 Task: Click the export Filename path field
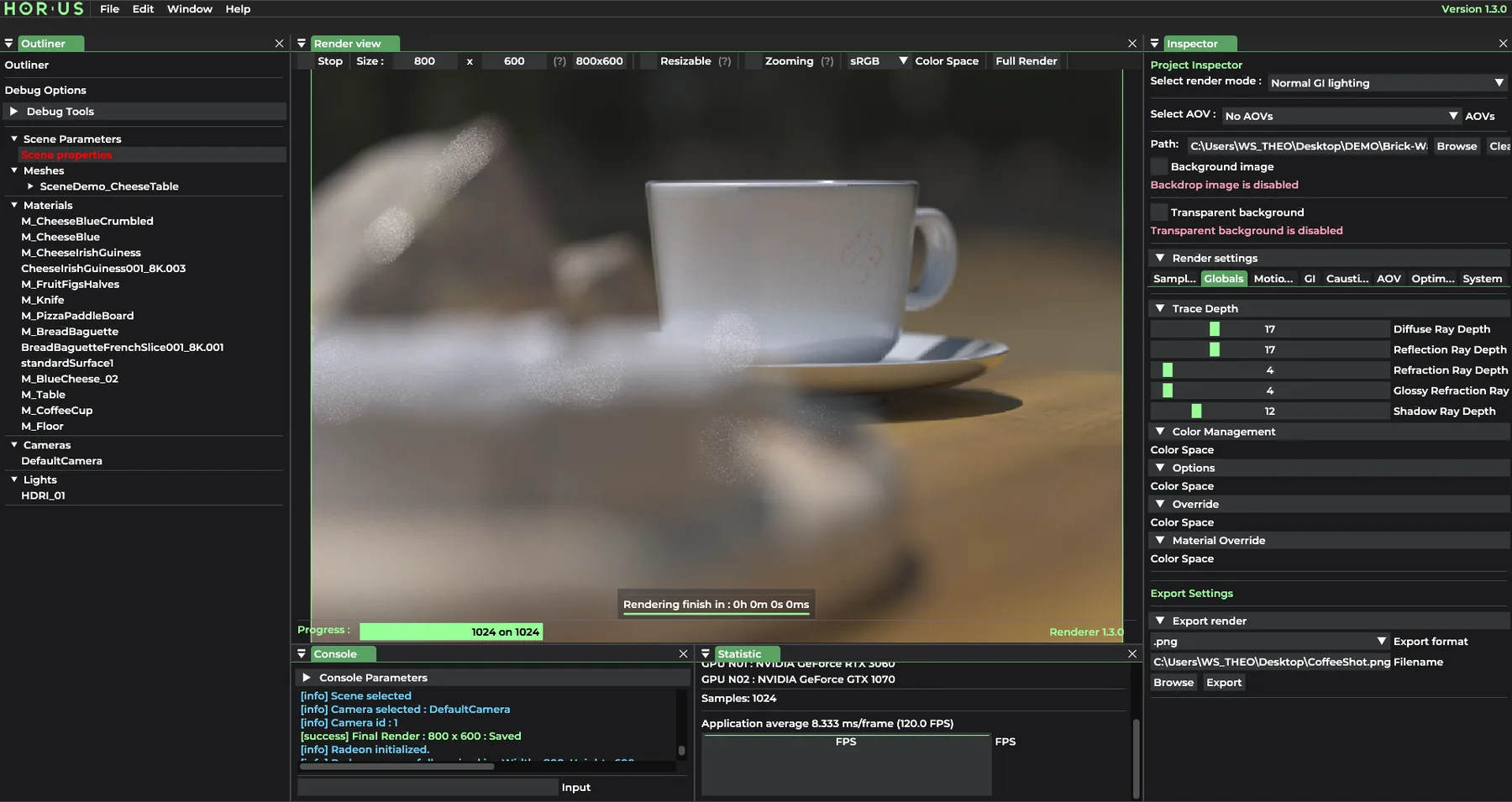[1270, 662]
